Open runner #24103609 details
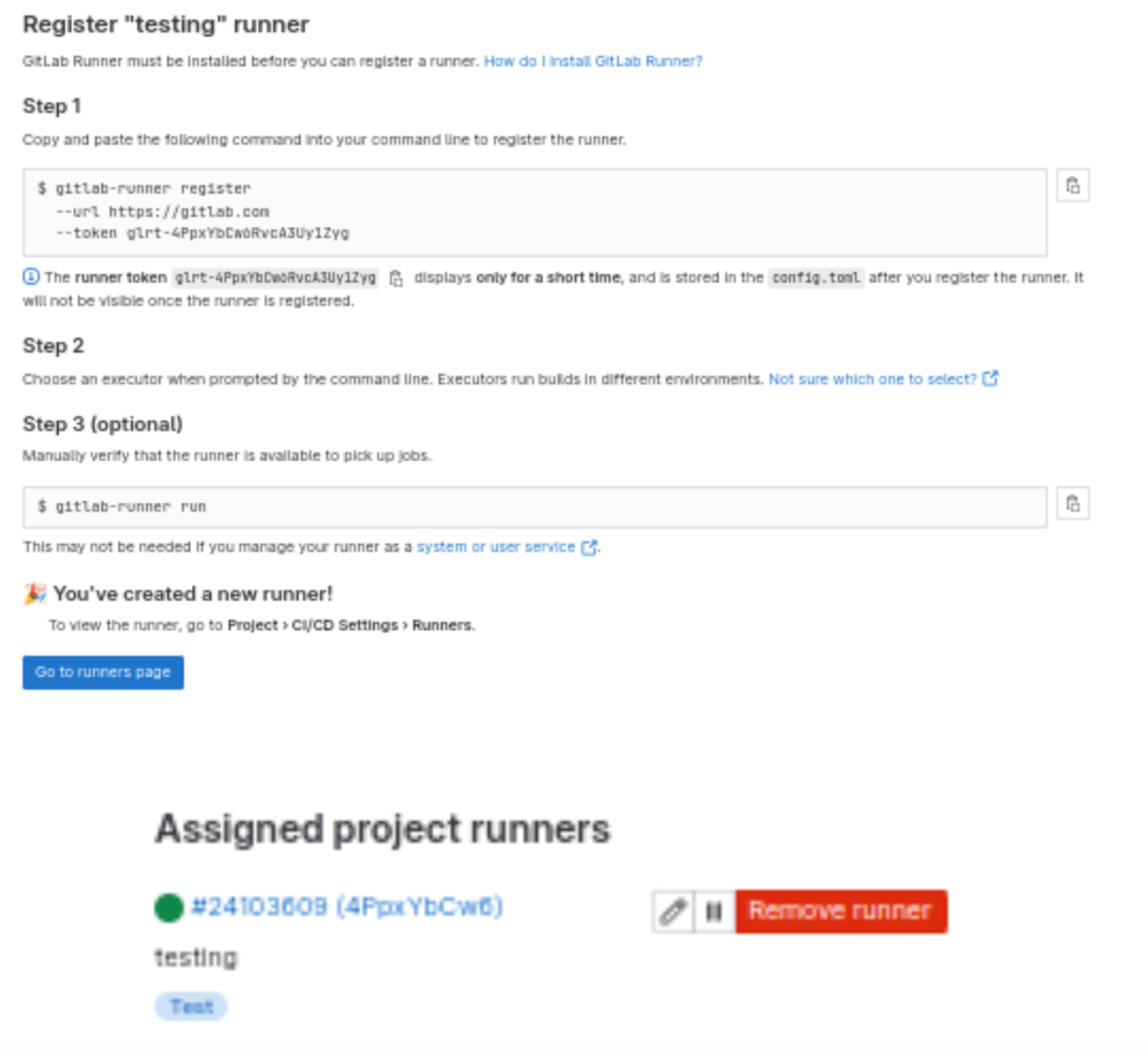Screen dimensions: 1148x1058 point(347,907)
